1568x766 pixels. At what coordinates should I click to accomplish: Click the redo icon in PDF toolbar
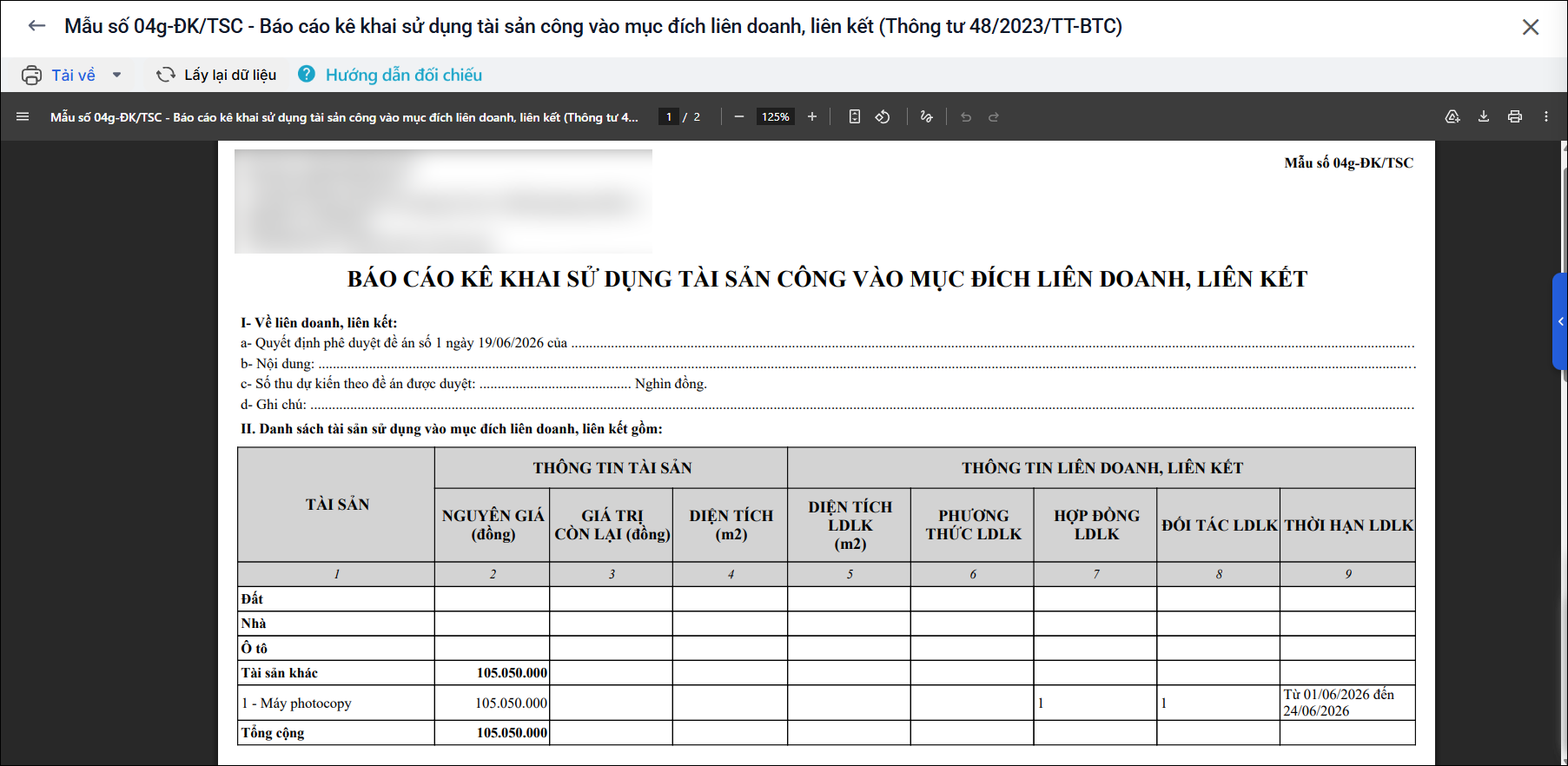(x=994, y=116)
